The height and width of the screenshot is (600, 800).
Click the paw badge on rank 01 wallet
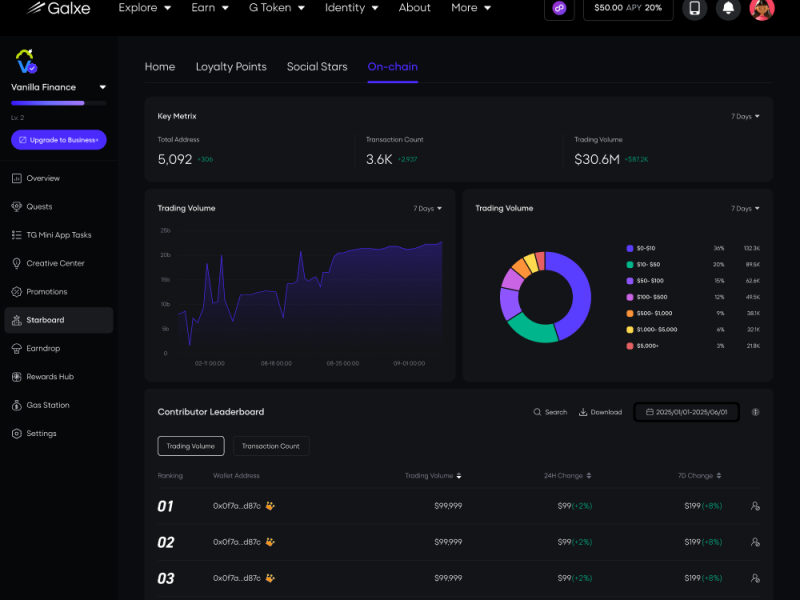(x=270, y=506)
